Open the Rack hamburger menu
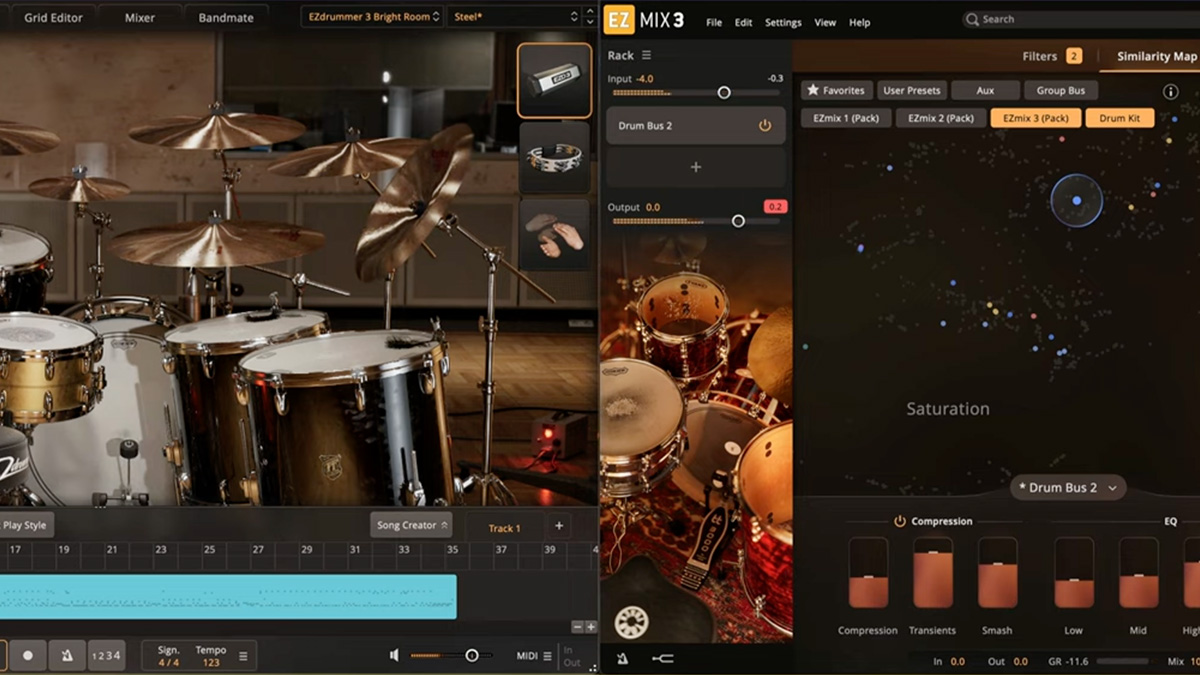Viewport: 1200px width, 675px height. pos(646,55)
